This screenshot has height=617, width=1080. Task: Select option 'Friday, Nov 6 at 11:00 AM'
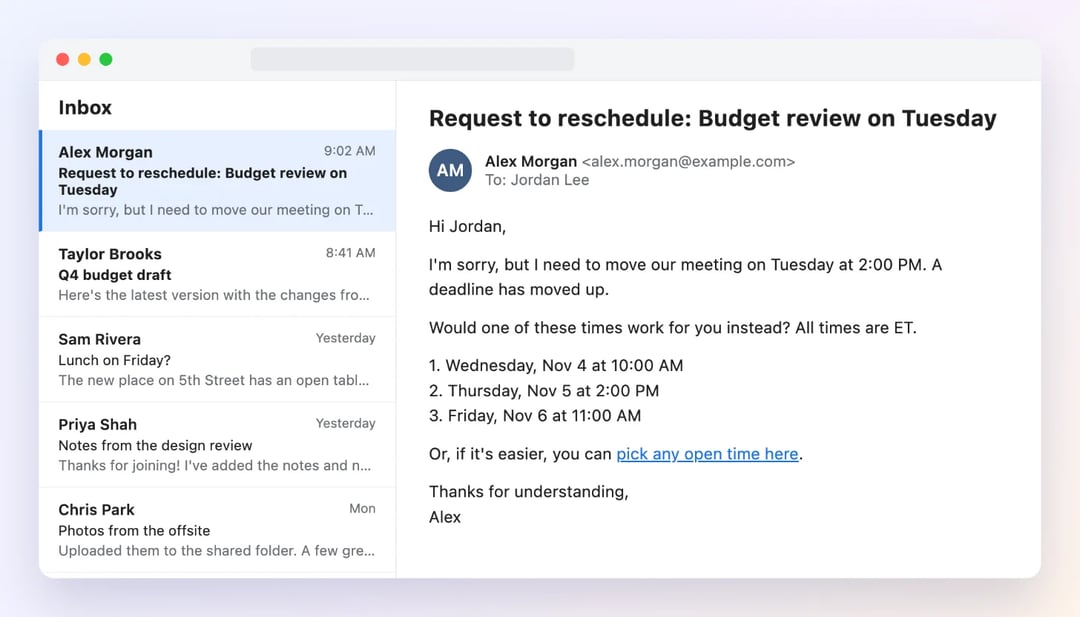[x=534, y=416]
